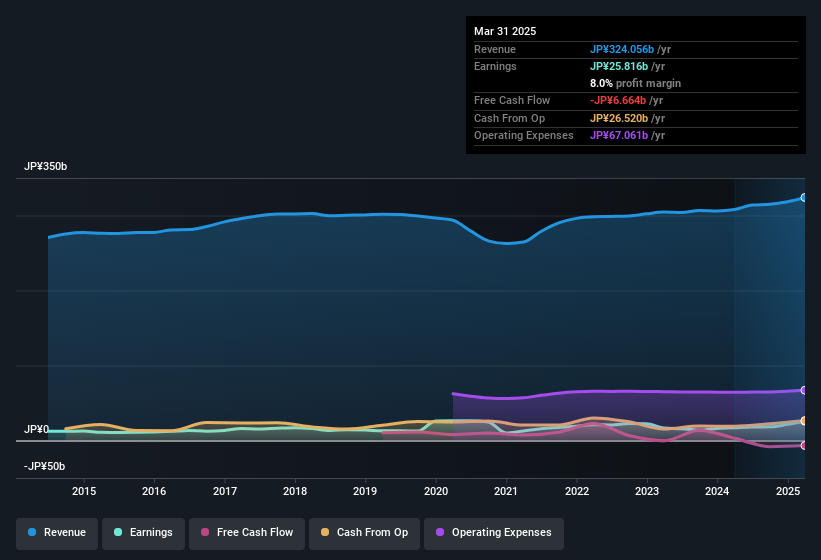Click the pink Free Cash Flow endpoint marker
The width and height of the screenshot is (821, 560).
(804, 445)
